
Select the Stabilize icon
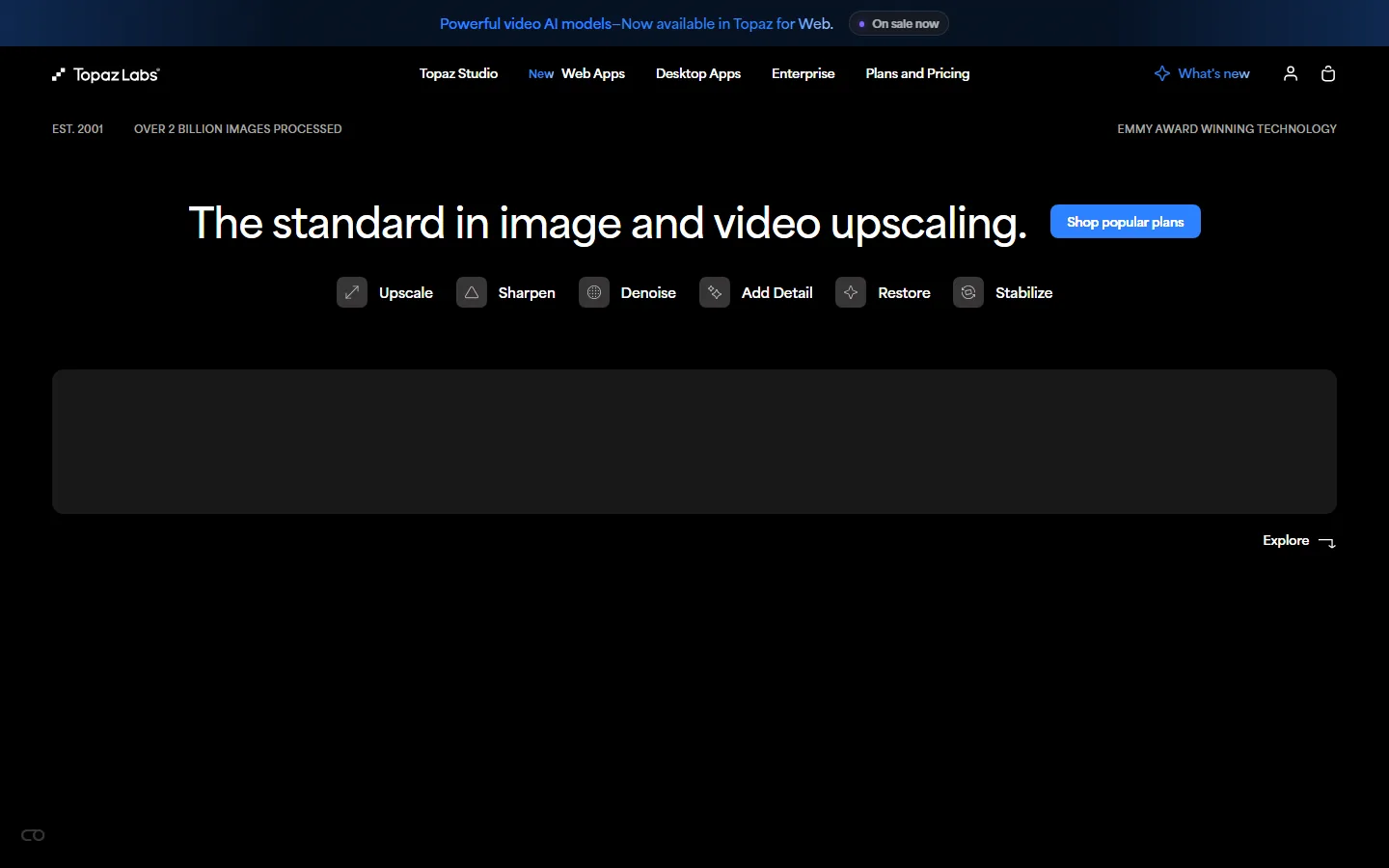pyautogui.click(x=968, y=292)
